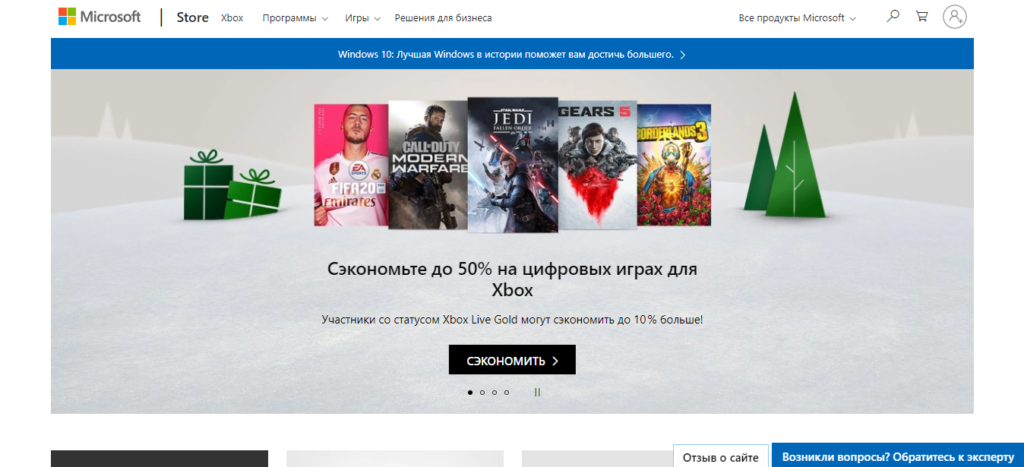The image size is (1024, 467).
Task: Click the Xbox Live Gold participants subtitle text
Action: (512, 320)
